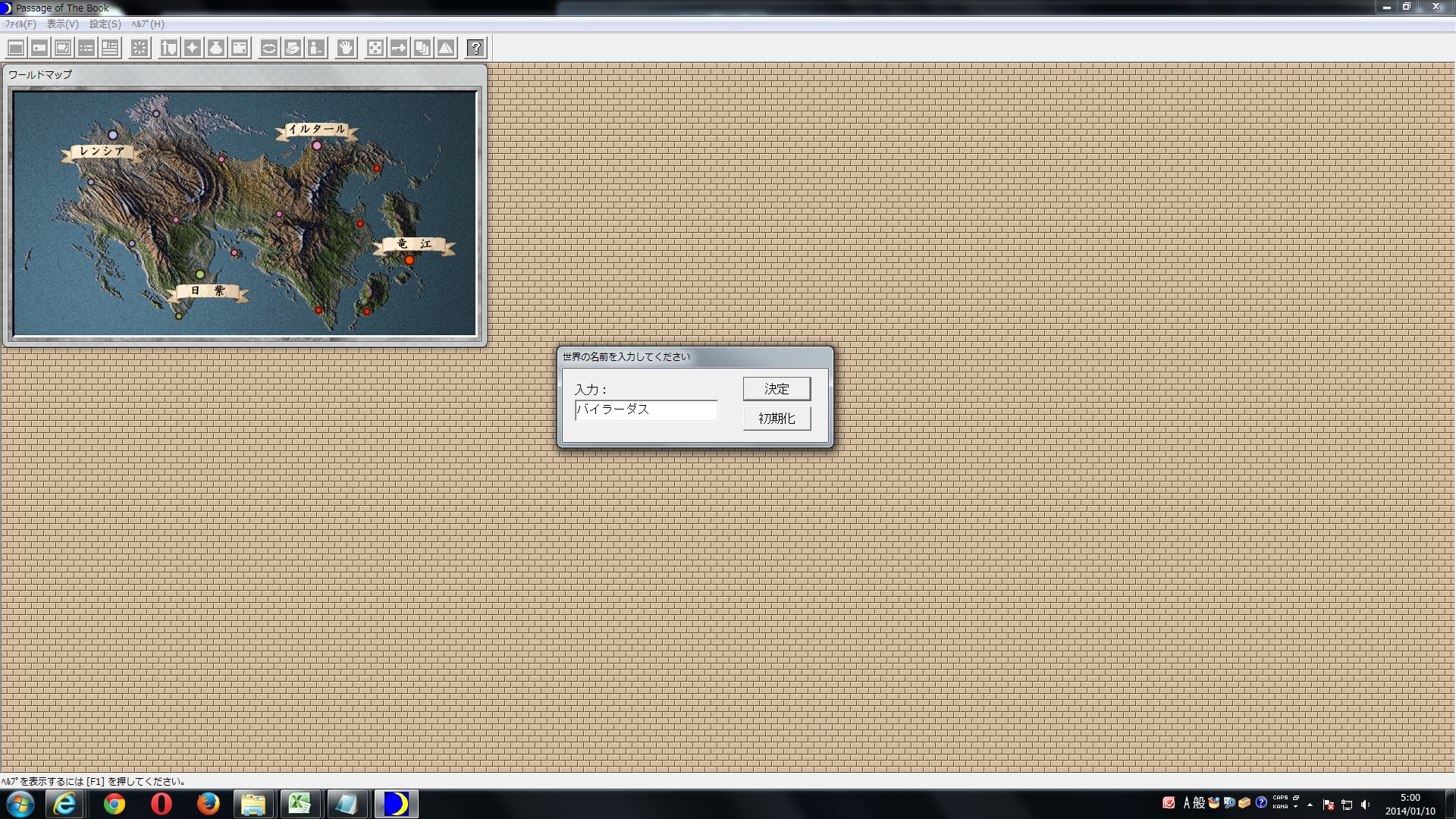Select the diamond/gem toolbar icon
This screenshot has width=1456, height=819.
193,48
